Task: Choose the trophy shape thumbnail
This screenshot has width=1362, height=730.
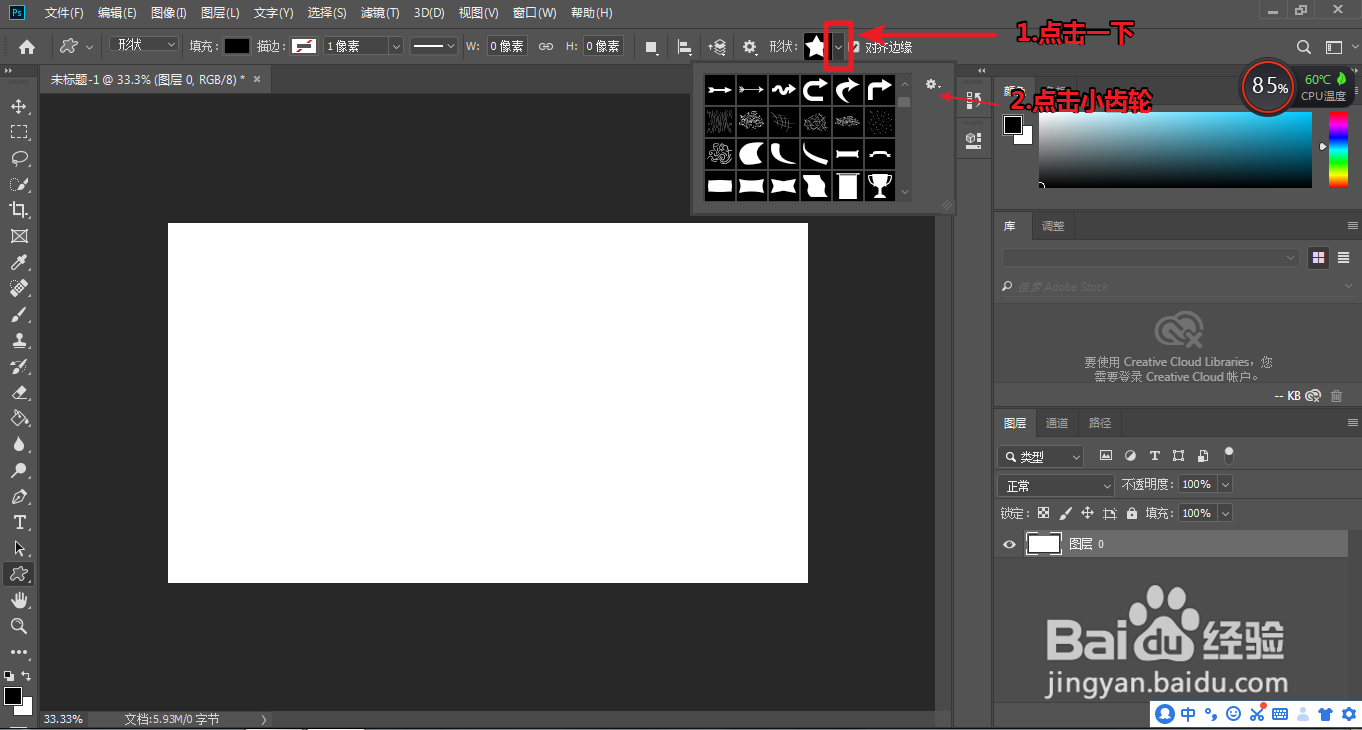Action: 880,186
